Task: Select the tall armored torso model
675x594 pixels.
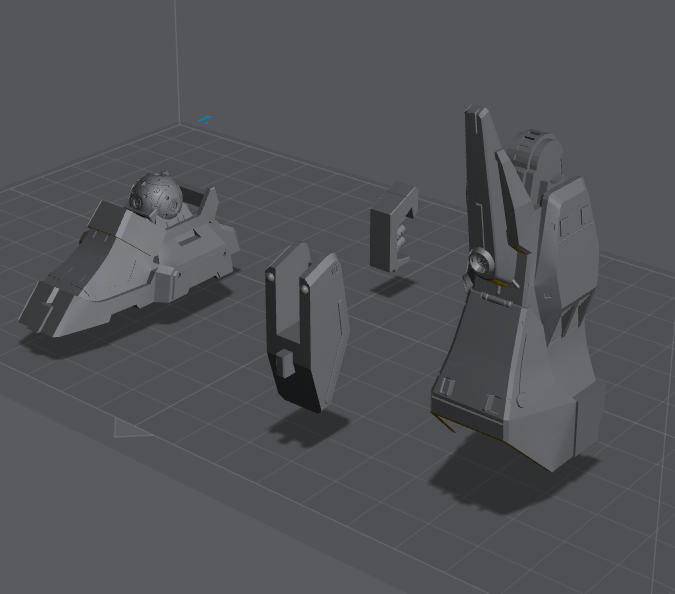Action: 517,288
